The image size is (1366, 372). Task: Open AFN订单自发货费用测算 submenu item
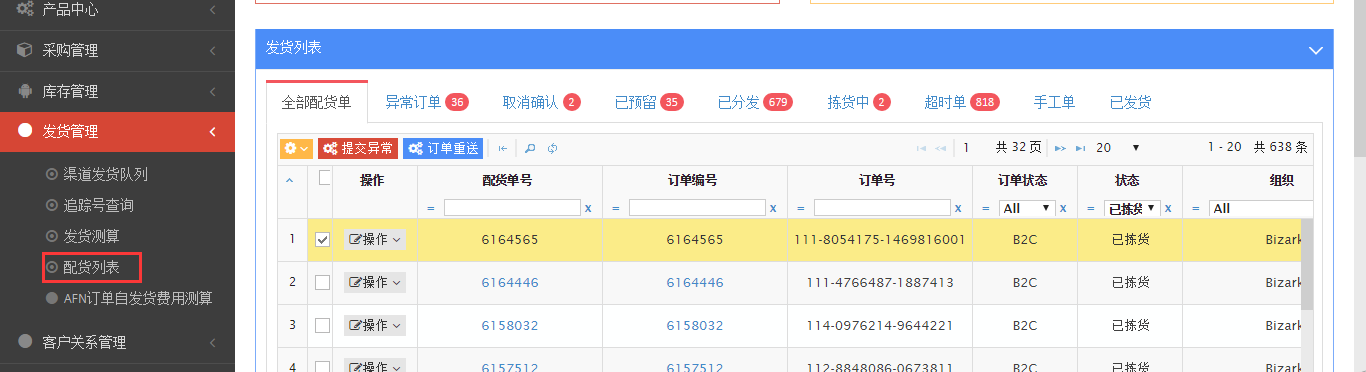pos(137,298)
